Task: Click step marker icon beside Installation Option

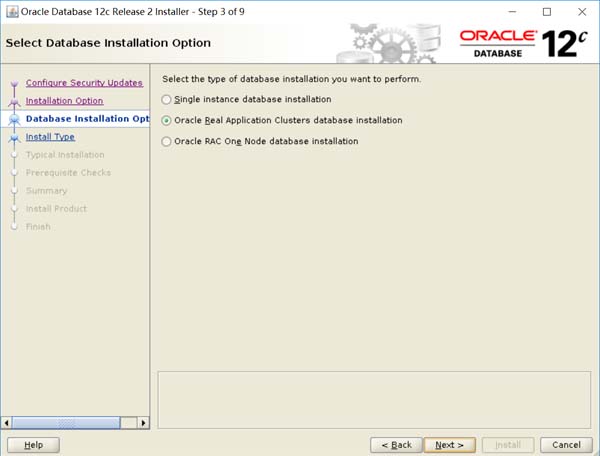Action: (15, 101)
